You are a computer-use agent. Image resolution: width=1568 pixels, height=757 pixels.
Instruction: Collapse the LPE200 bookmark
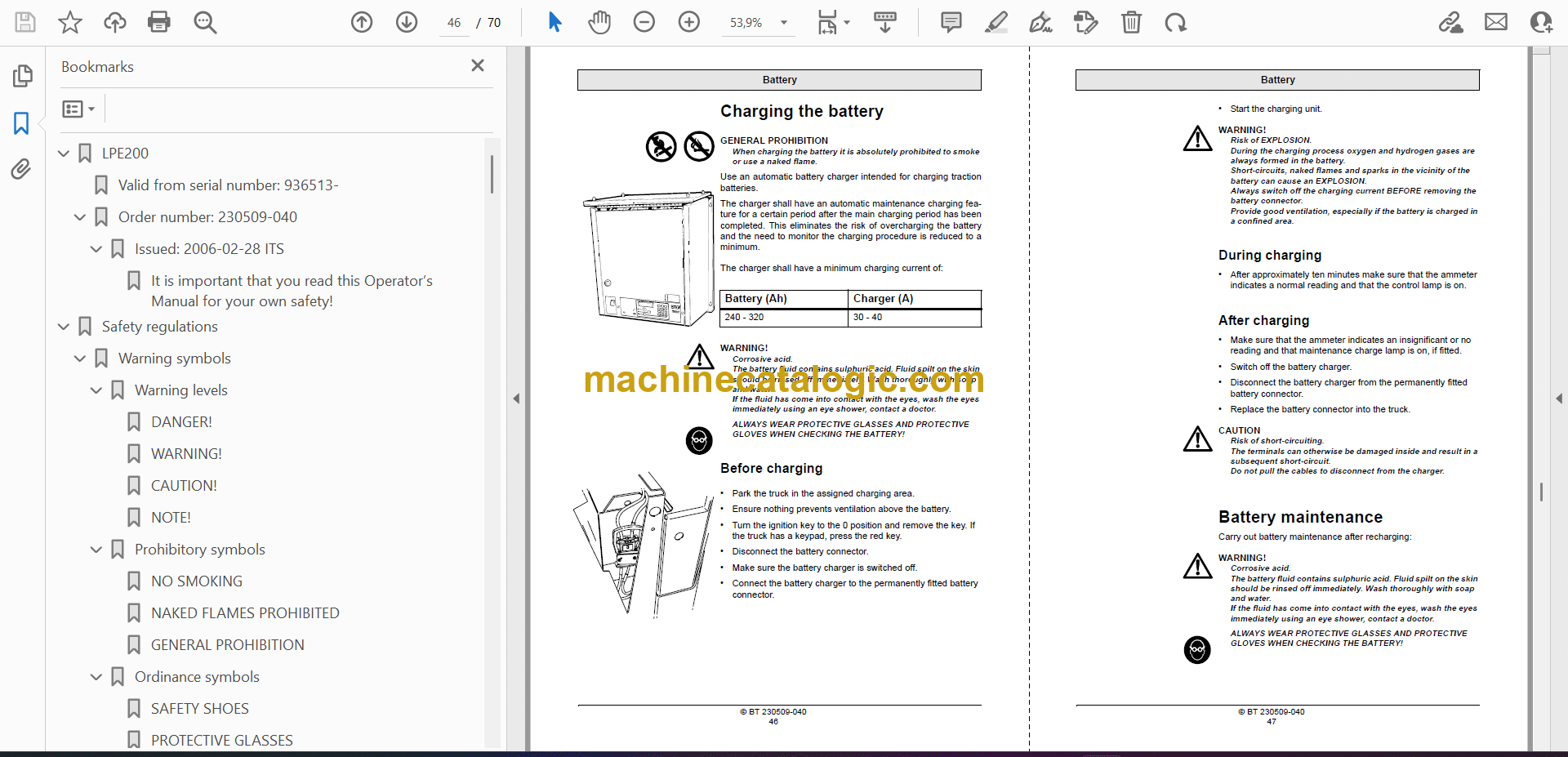[x=64, y=154]
